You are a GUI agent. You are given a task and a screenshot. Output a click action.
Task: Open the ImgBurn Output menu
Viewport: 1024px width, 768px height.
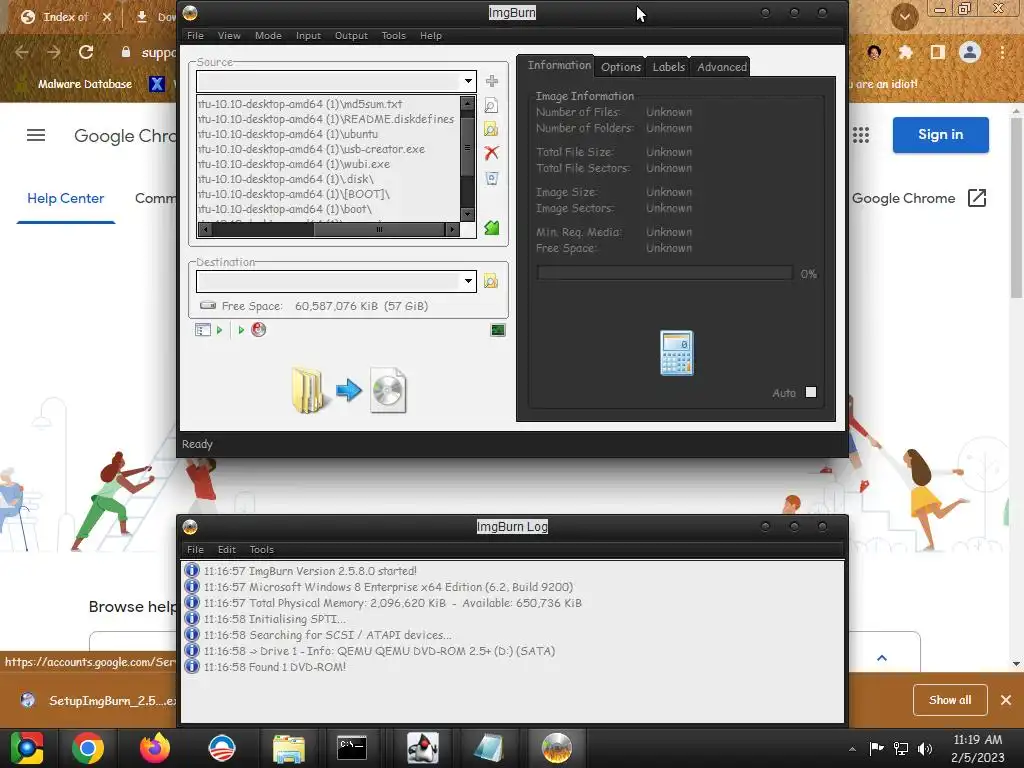(x=351, y=35)
